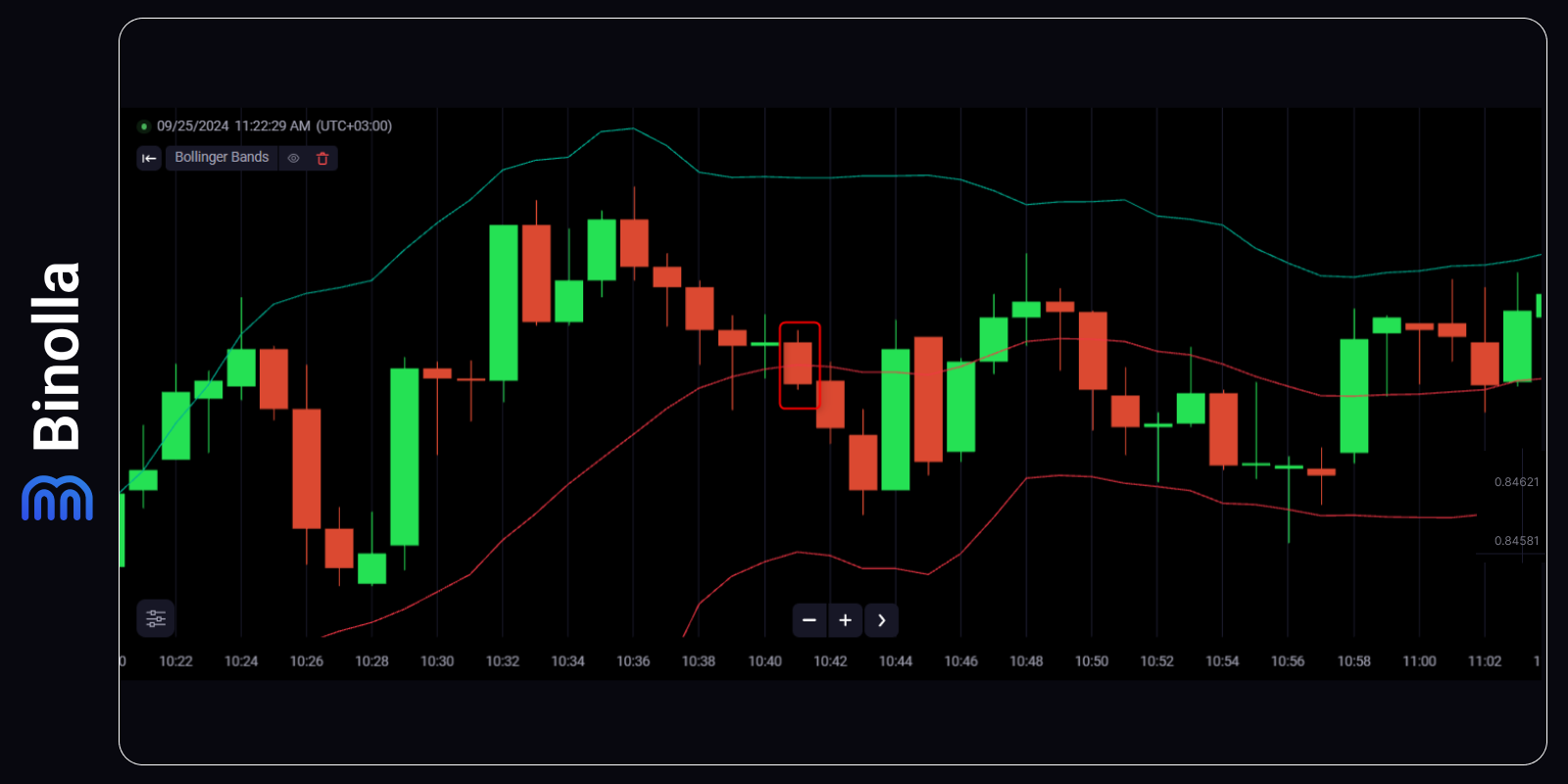
Task: Click the 10:22 time axis label
Action: click(x=175, y=661)
